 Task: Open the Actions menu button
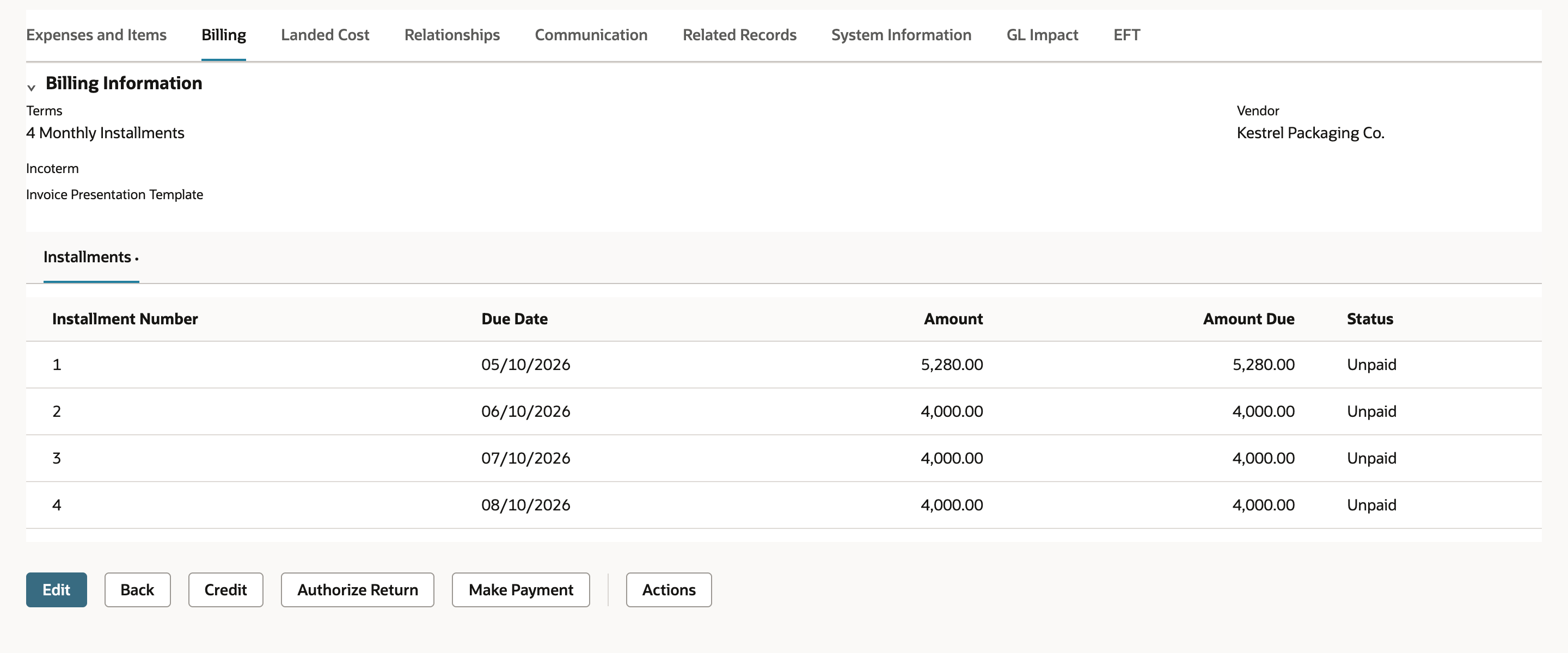(x=669, y=589)
